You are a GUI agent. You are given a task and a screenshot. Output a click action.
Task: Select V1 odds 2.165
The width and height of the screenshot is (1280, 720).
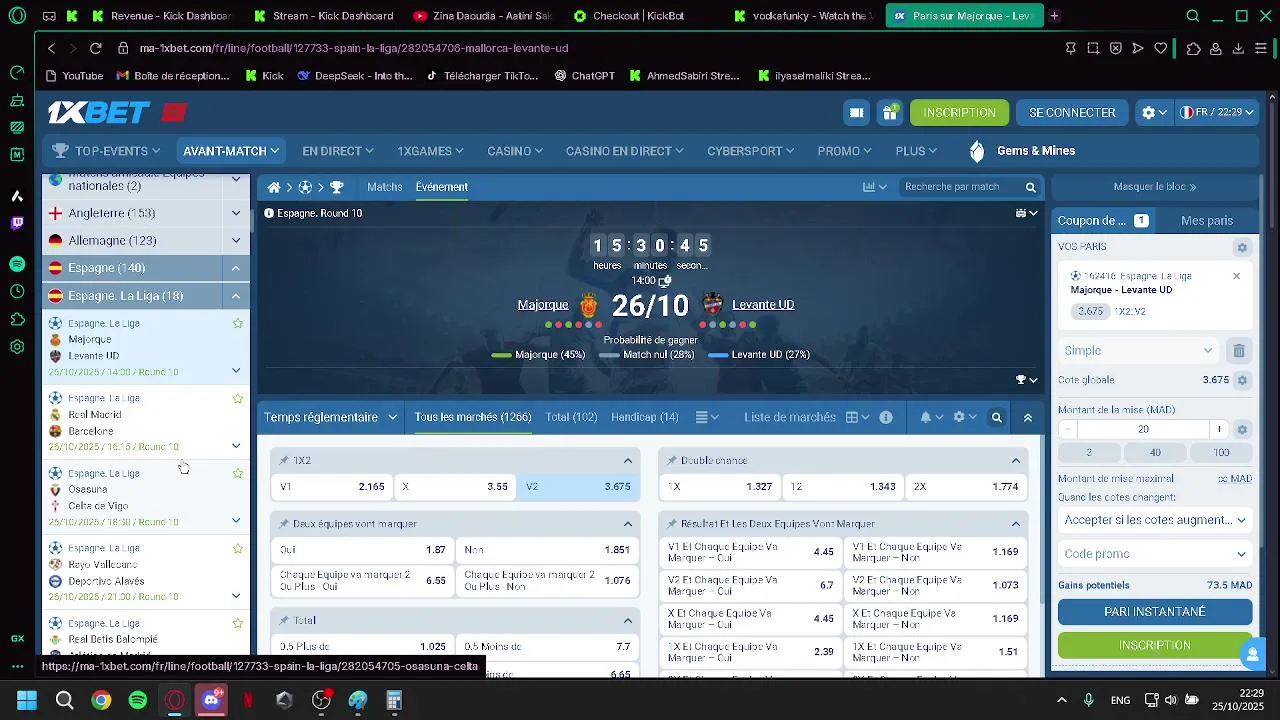331,487
